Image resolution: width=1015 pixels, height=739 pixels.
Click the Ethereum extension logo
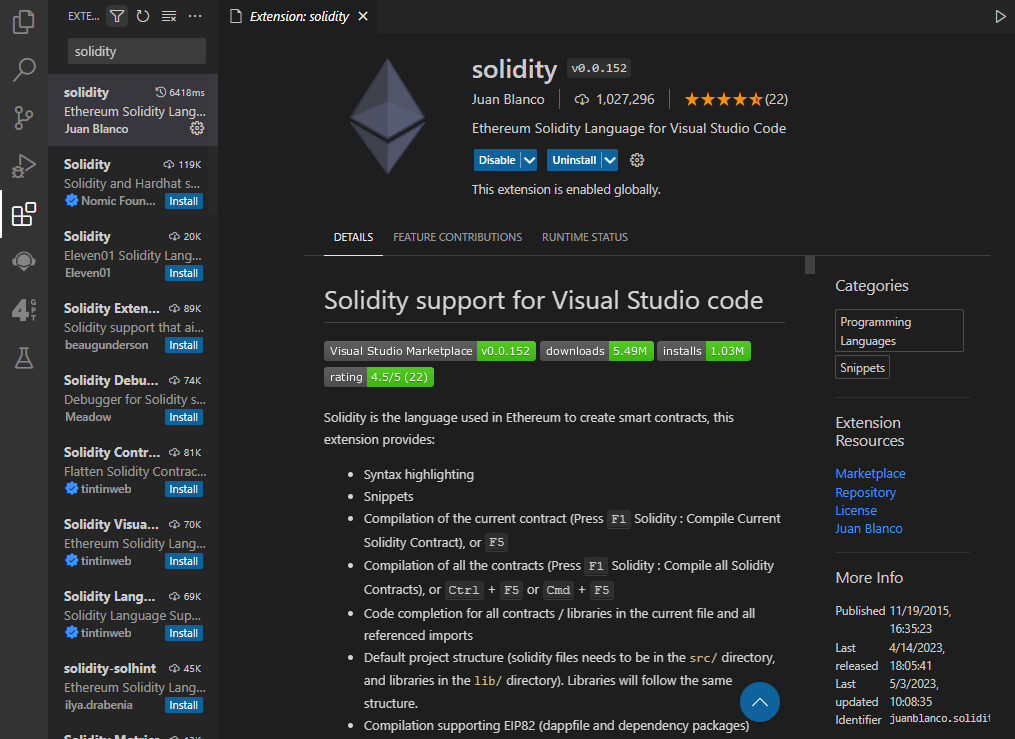(387, 116)
